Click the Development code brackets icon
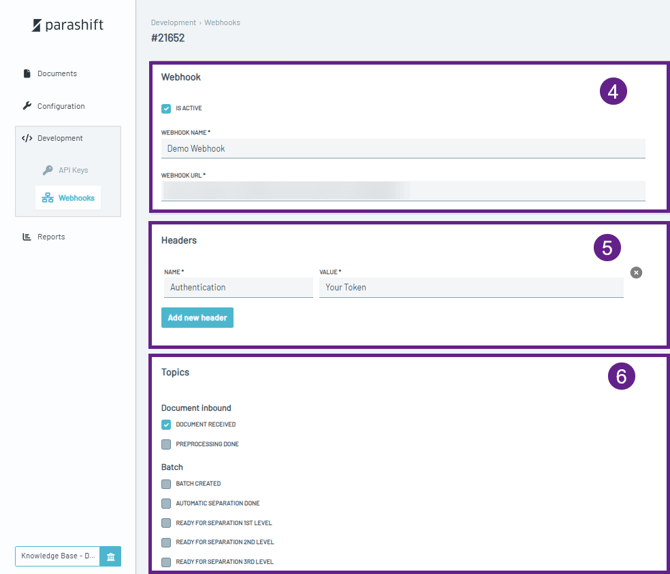Viewport: 670px width, 574px height. click(x=27, y=138)
